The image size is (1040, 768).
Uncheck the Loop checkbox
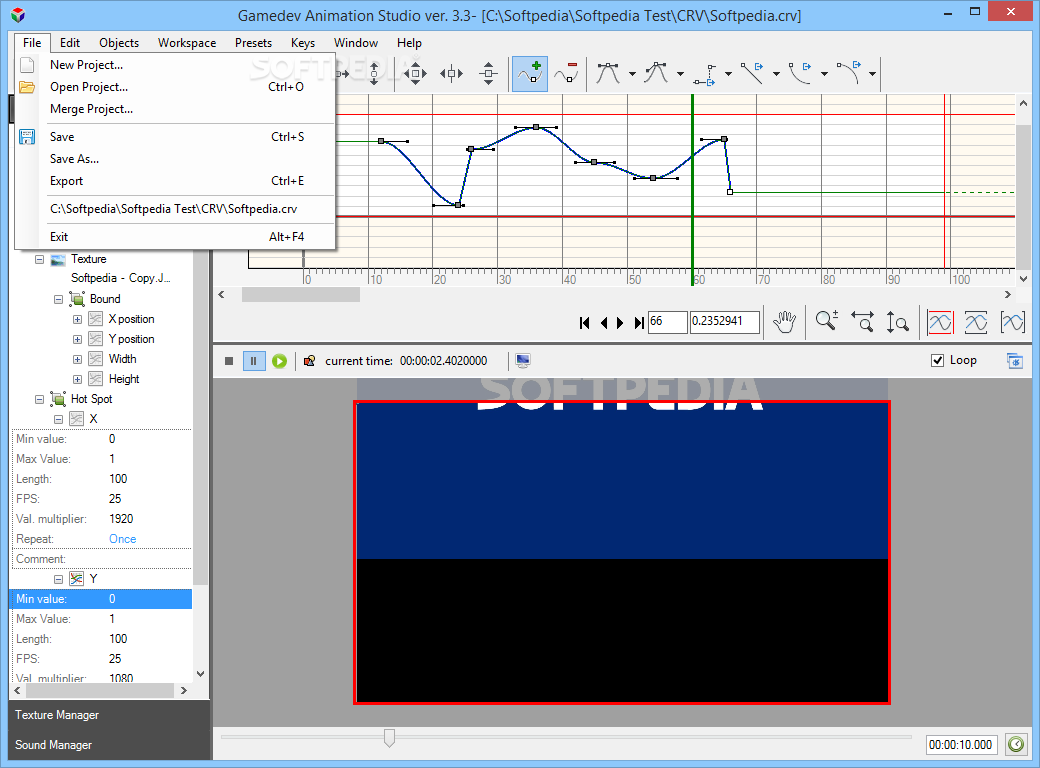(x=937, y=360)
